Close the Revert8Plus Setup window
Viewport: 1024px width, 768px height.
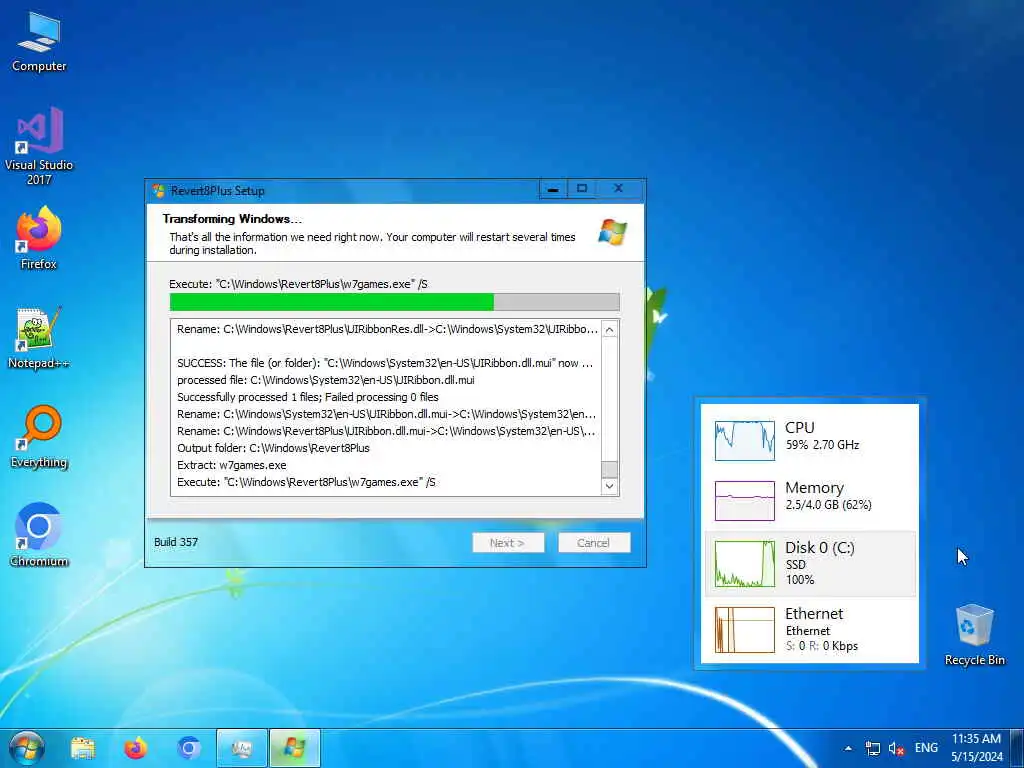[x=618, y=189]
